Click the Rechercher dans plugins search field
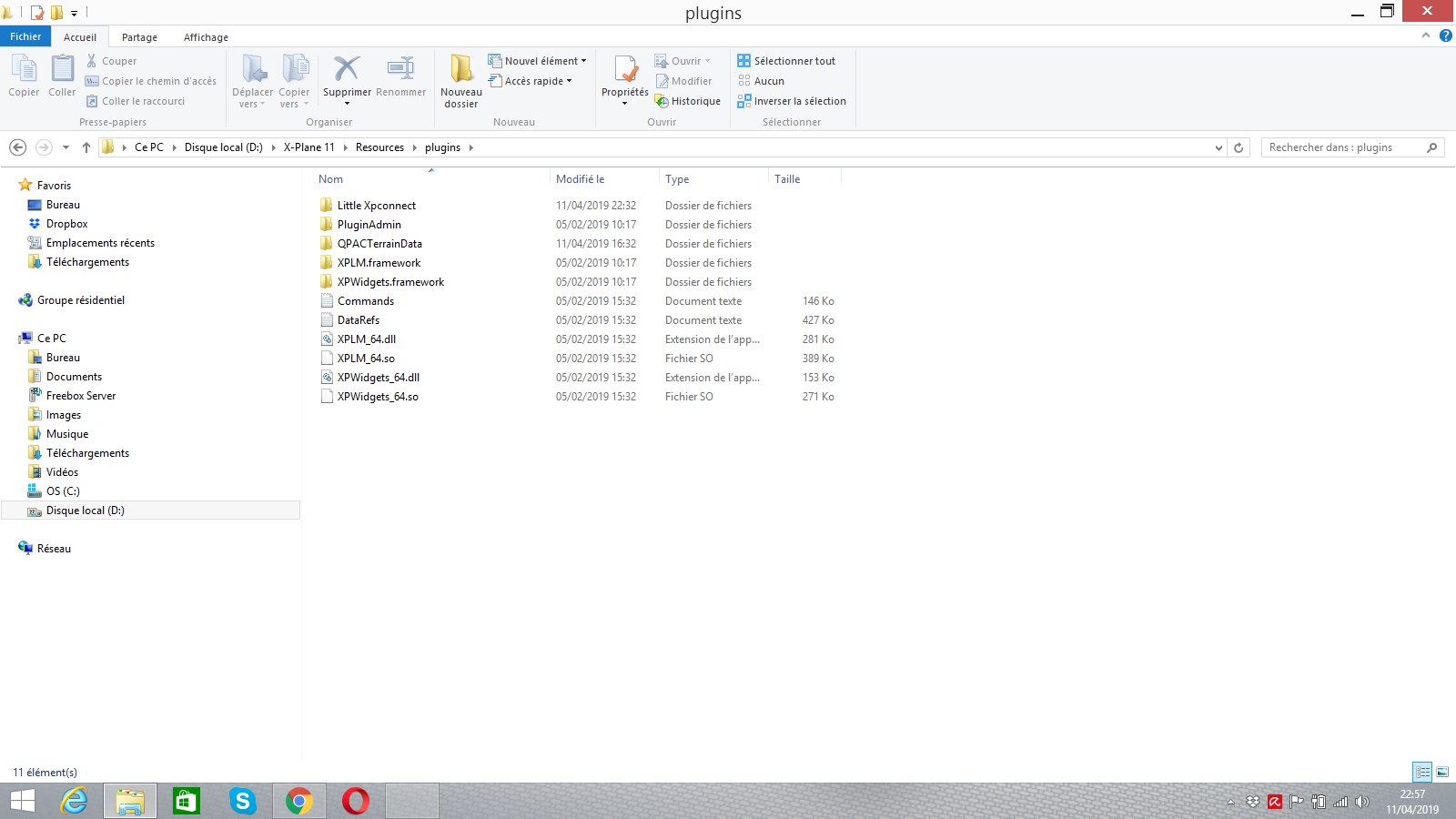The width and height of the screenshot is (1456, 819). tap(1352, 147)
